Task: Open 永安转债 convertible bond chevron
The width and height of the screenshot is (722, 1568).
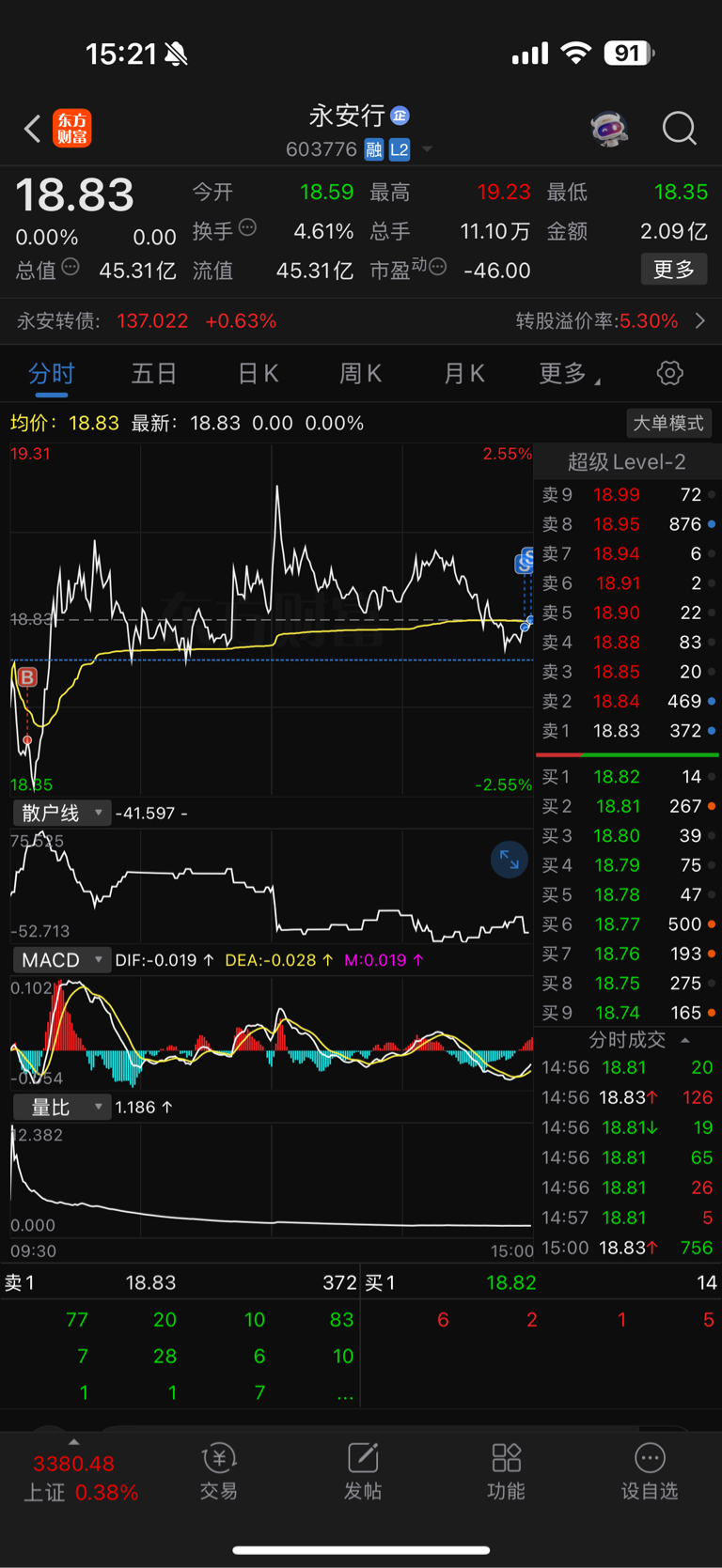Action: pyautogui.click(x=700, y=321)
